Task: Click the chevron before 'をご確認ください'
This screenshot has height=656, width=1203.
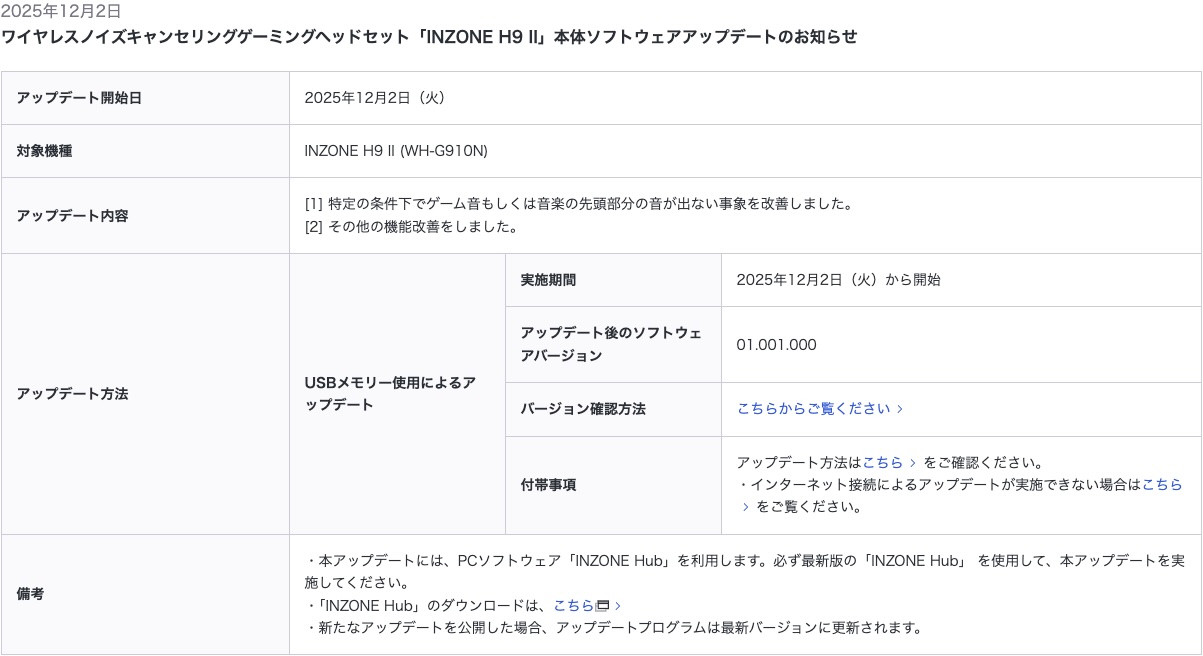Action: (912, 463)
